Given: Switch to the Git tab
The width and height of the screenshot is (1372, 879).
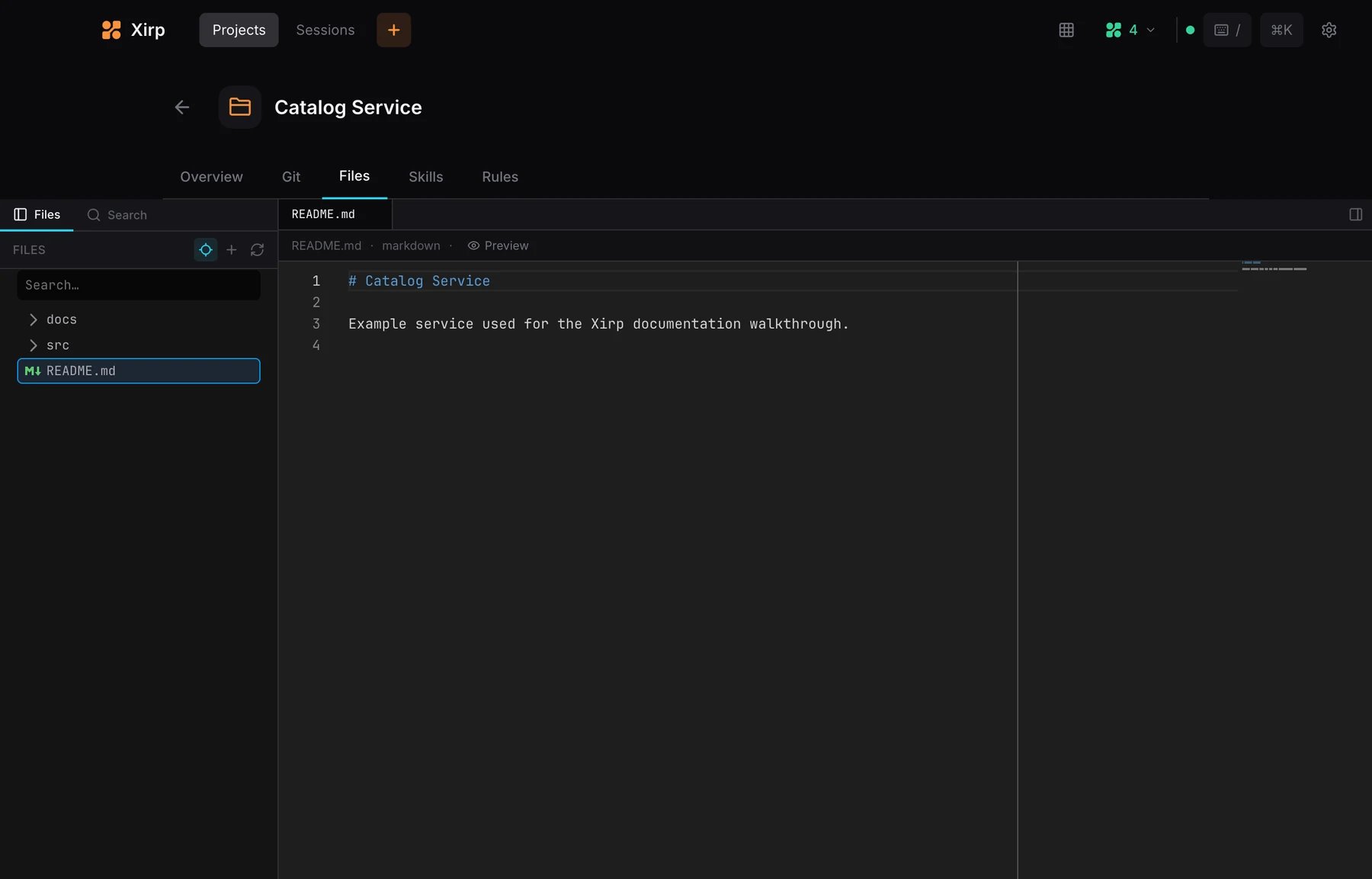Looking at the screenshot, I should point(291,177).
